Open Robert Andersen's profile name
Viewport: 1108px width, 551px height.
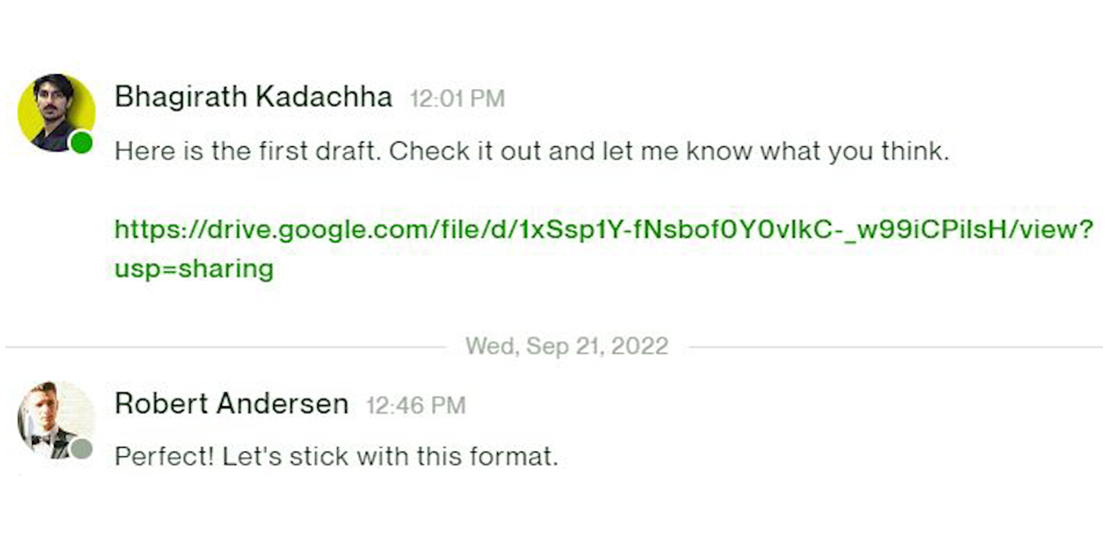[x=232, y=404]
